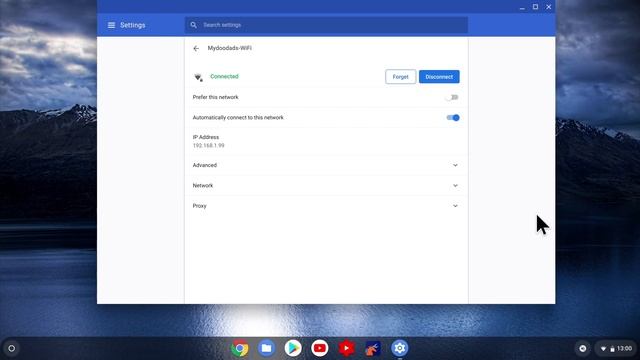Launch Chrome from the shelf

tap(240, 348)
